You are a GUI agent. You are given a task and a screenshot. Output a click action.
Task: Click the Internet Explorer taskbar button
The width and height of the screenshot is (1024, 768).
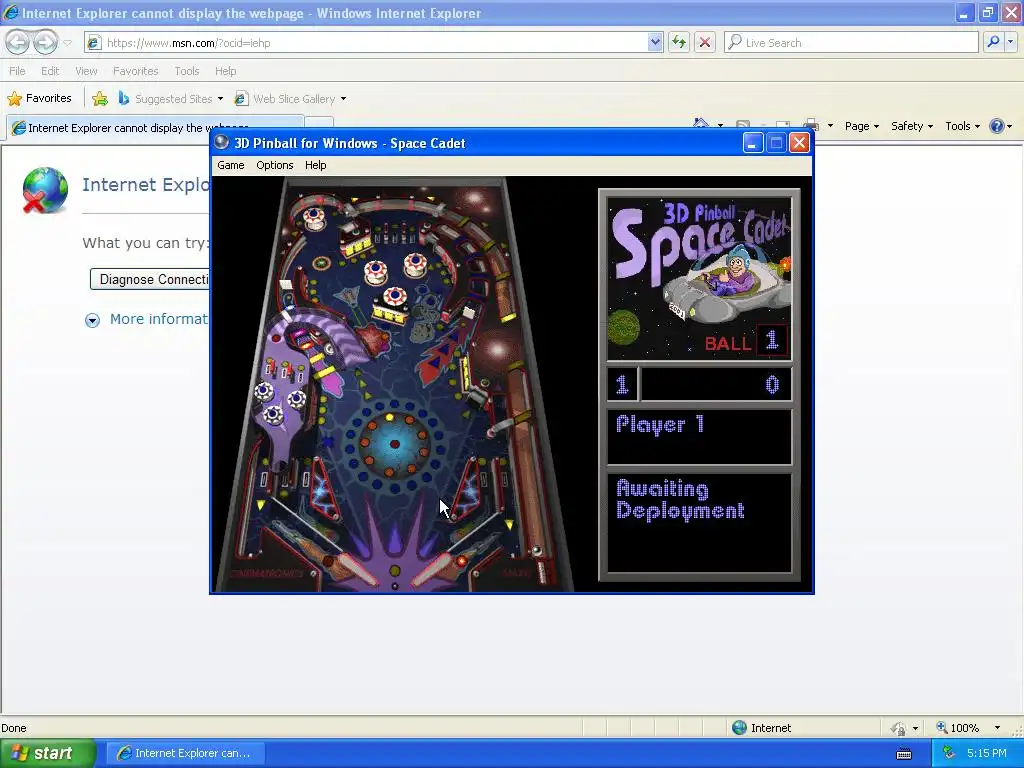point(185,753)
